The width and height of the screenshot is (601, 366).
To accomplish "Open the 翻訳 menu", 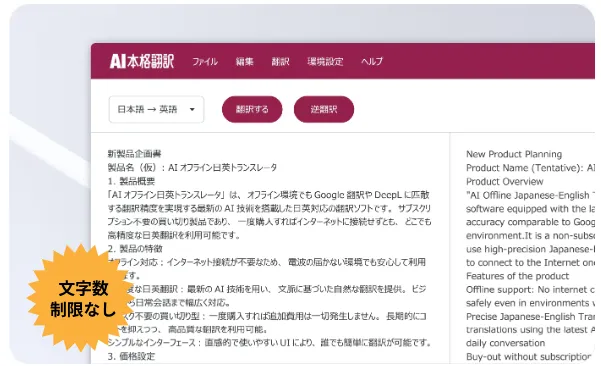I will [x=280, y=61].
